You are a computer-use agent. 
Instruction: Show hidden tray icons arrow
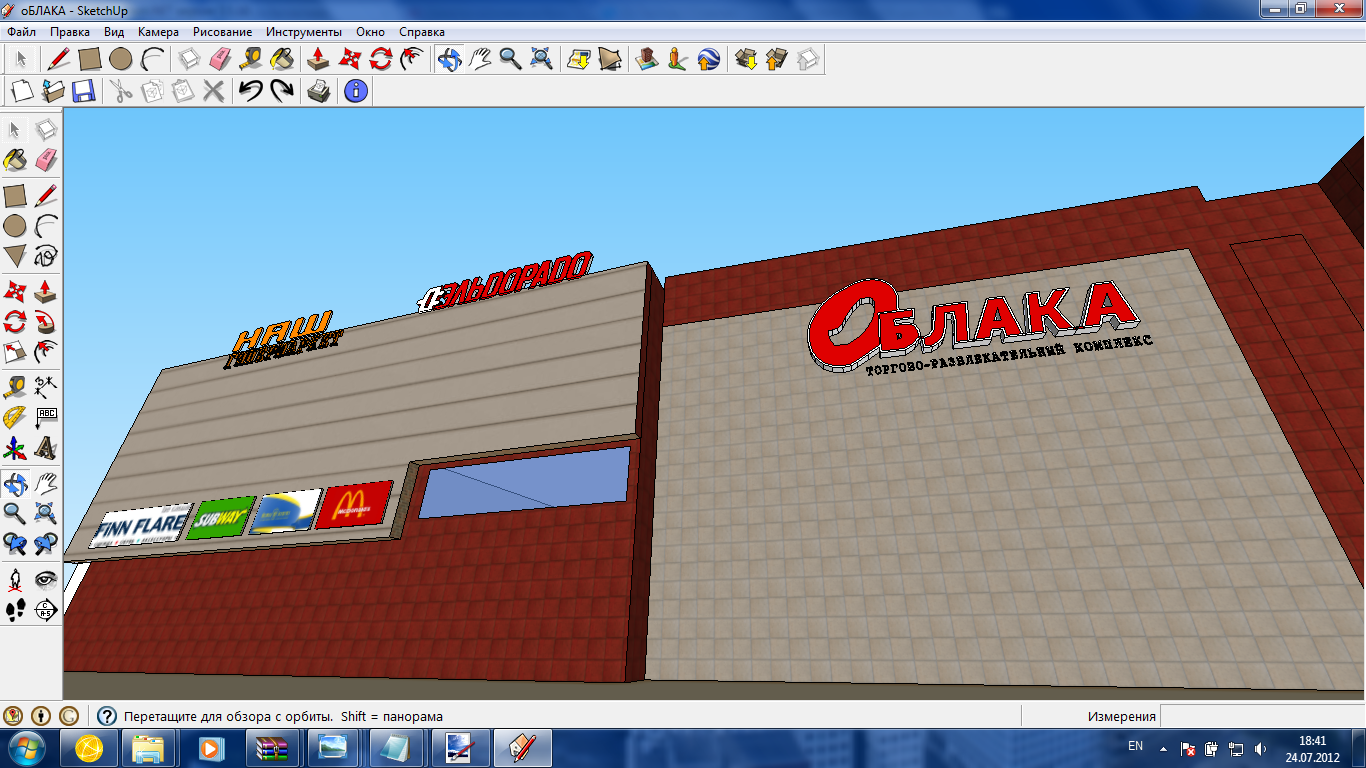coord(1163,747)
